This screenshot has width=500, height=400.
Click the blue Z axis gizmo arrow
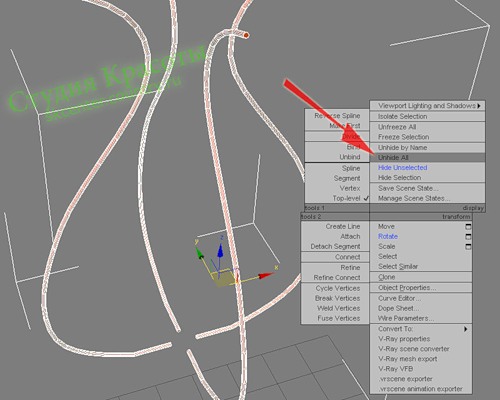point(220,250)
